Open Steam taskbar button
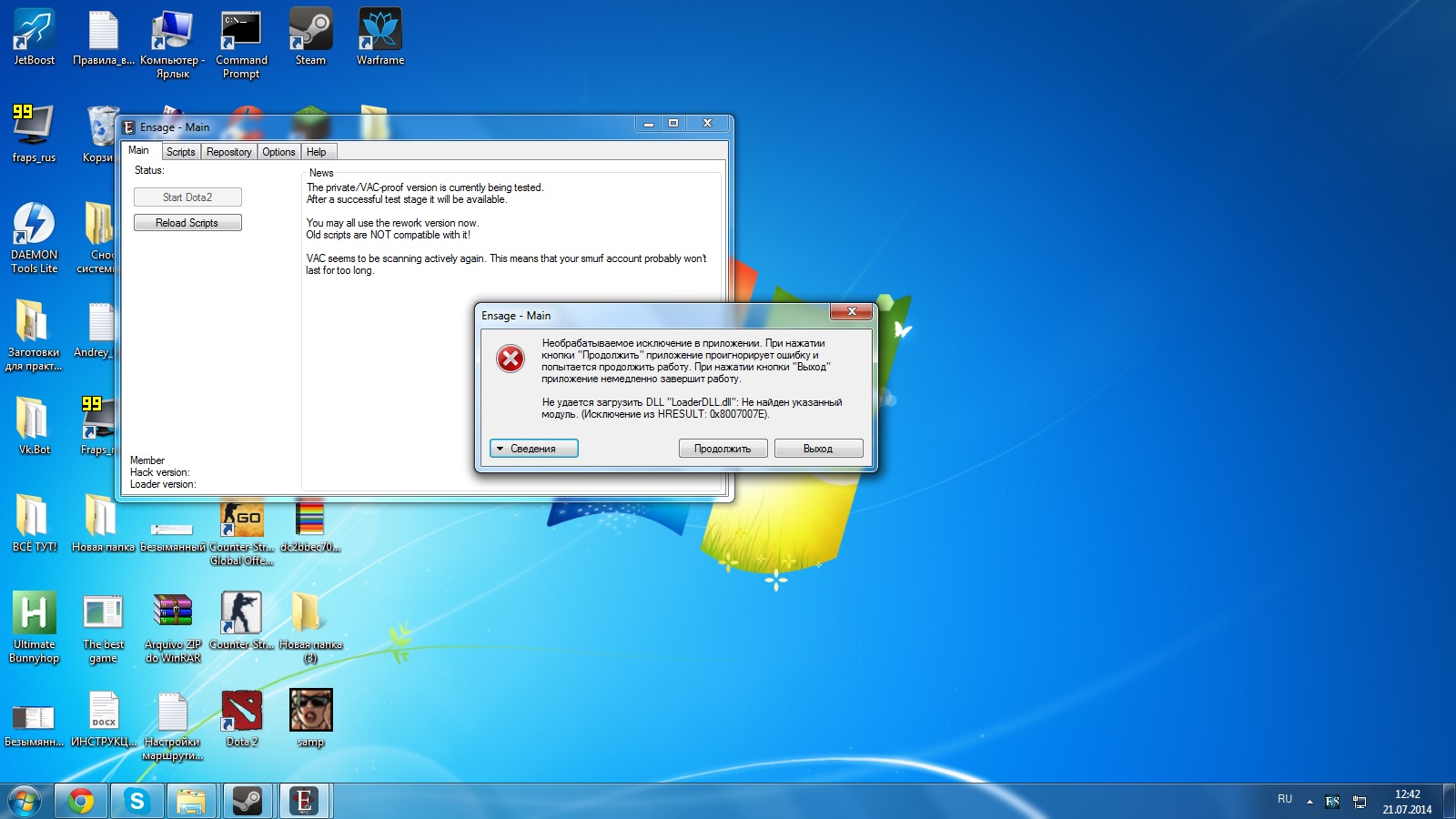 click(x=248, y=801)
